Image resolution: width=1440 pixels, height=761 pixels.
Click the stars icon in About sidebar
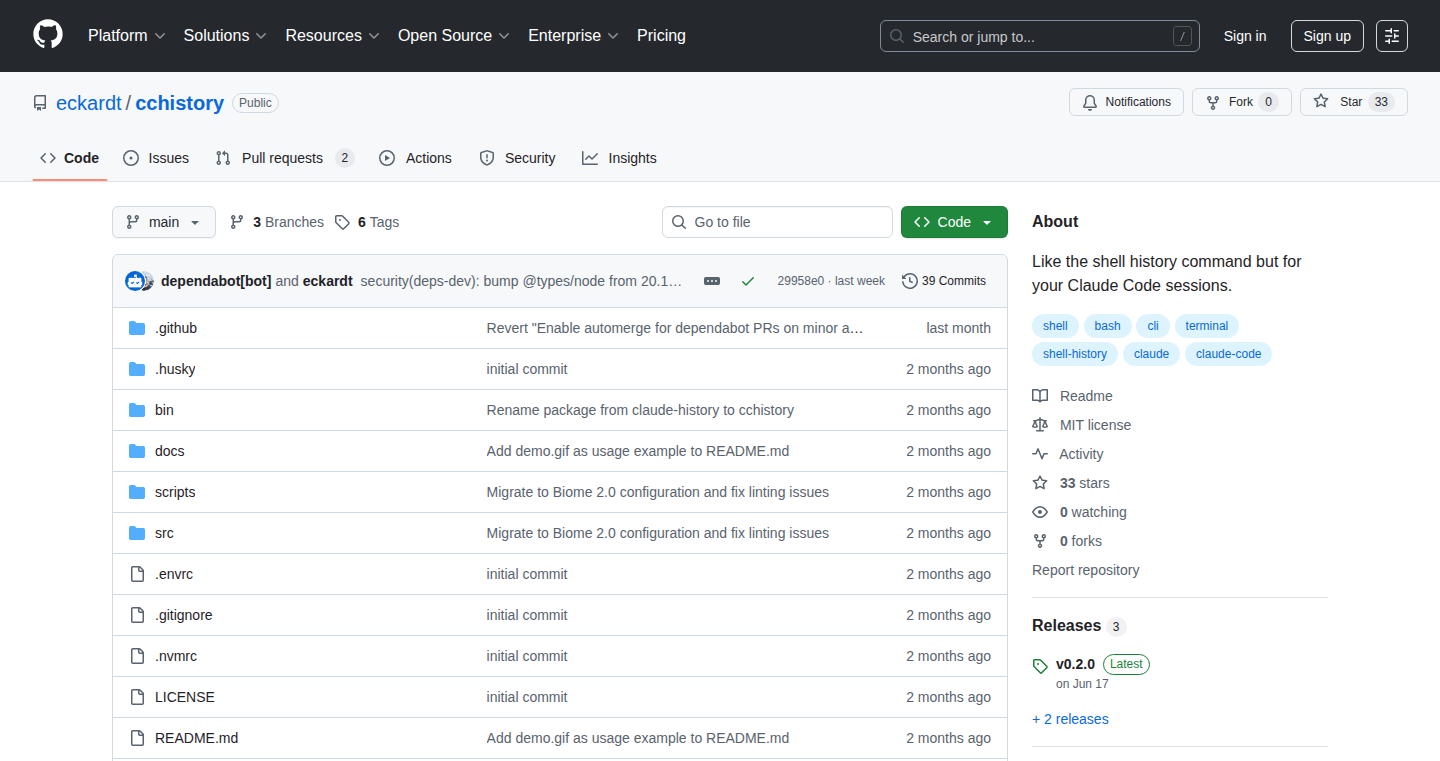tap(1040, 483)
